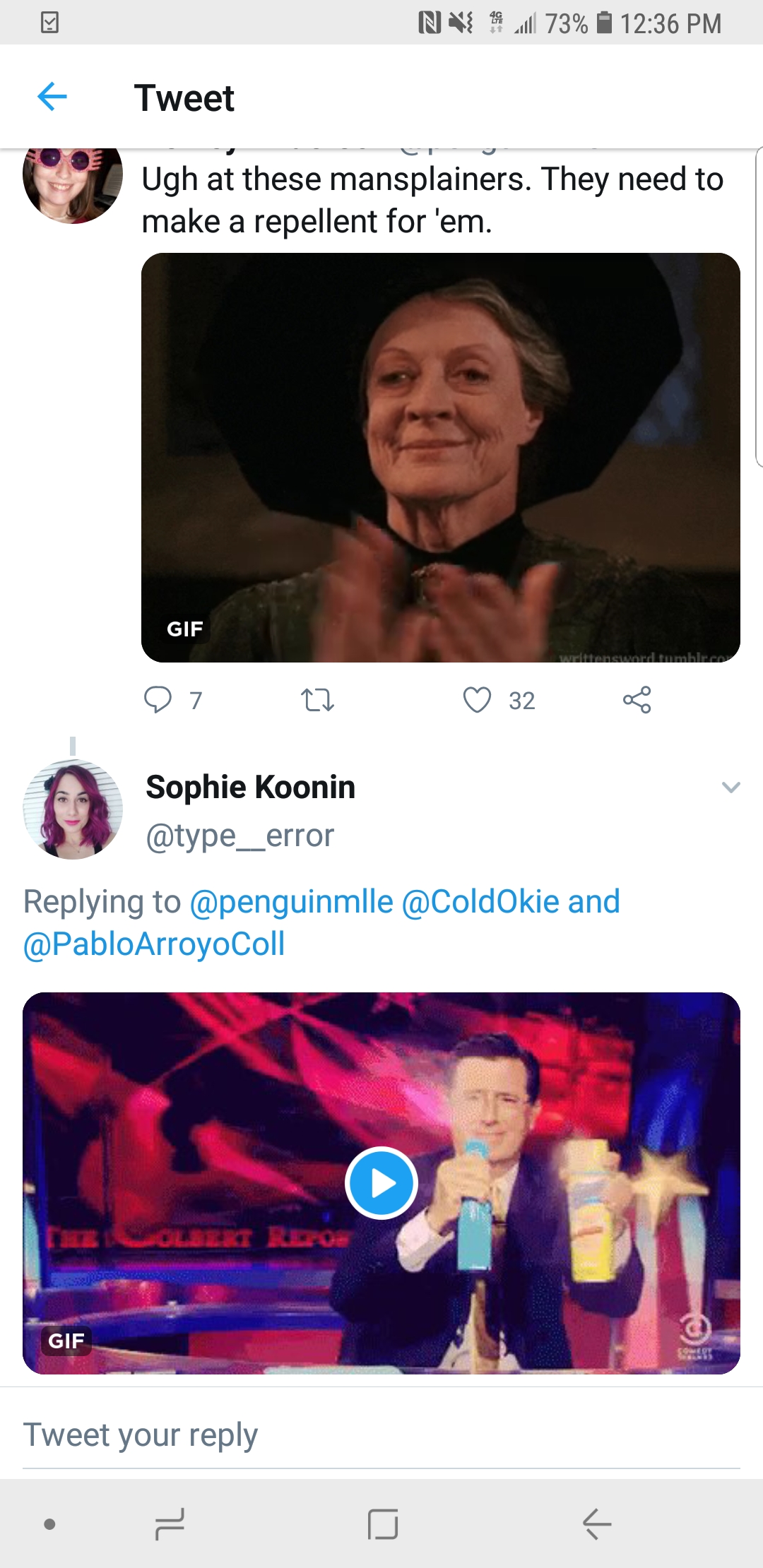This screenshot has height=1568, width=763.
Task: Tap the blue back arrow
Action: pos(52,97)
